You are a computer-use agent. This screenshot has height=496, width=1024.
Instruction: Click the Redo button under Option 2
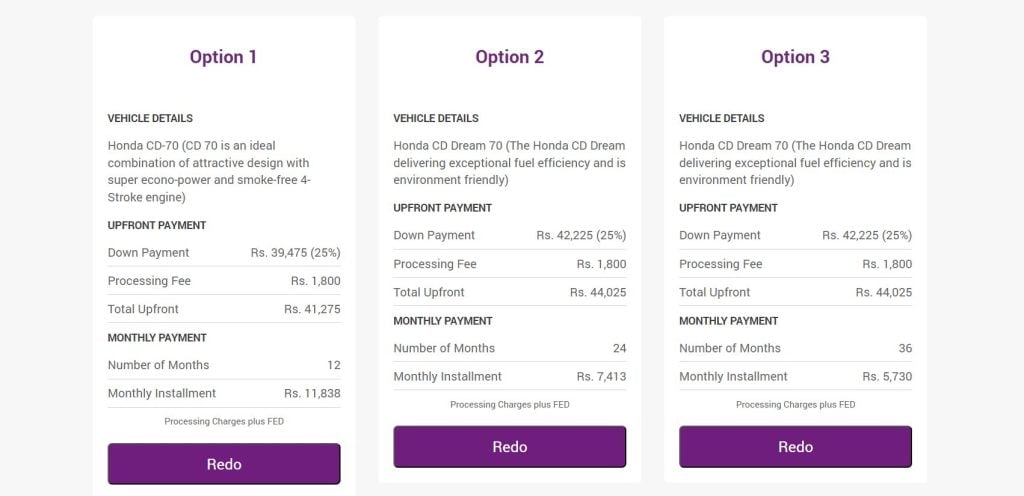point(509,447)
